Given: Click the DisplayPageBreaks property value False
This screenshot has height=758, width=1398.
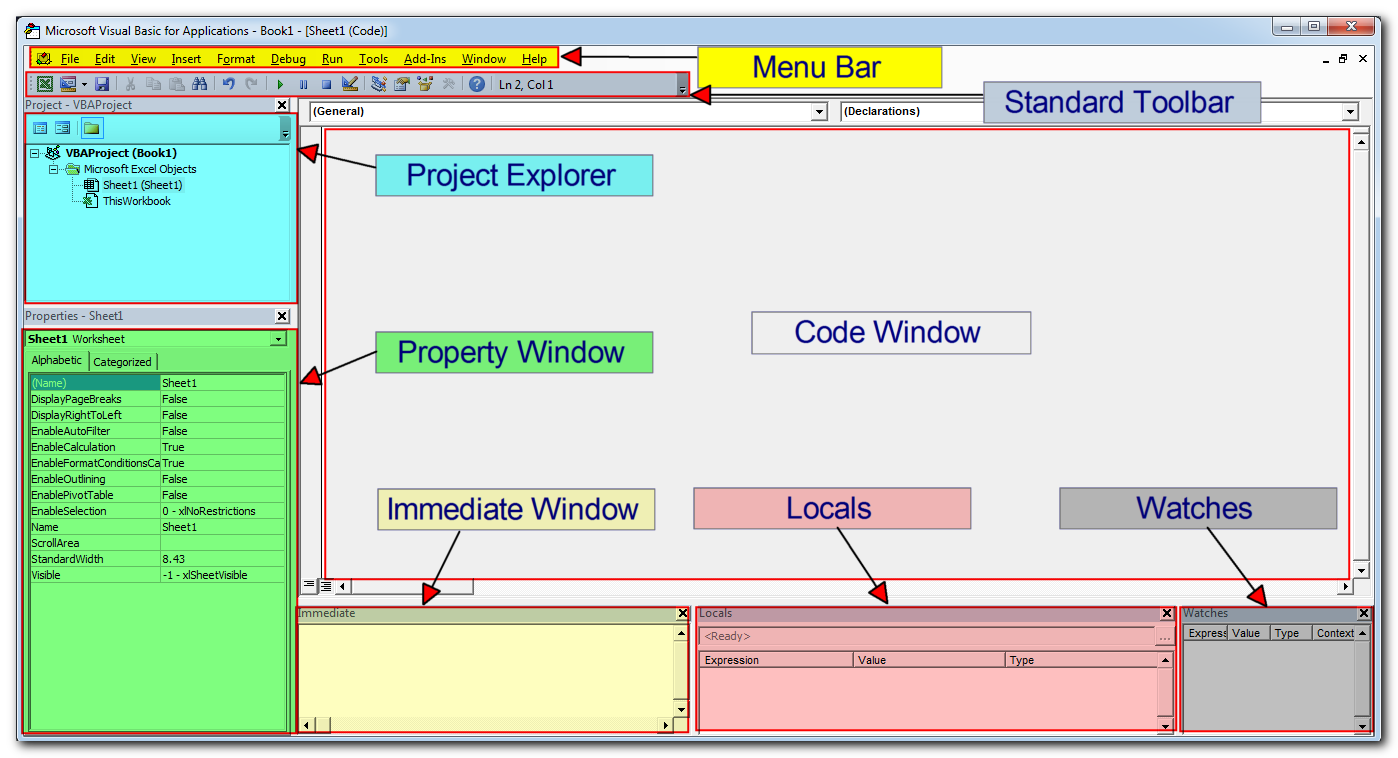Looking at the screenshot, I should (222, 399).
